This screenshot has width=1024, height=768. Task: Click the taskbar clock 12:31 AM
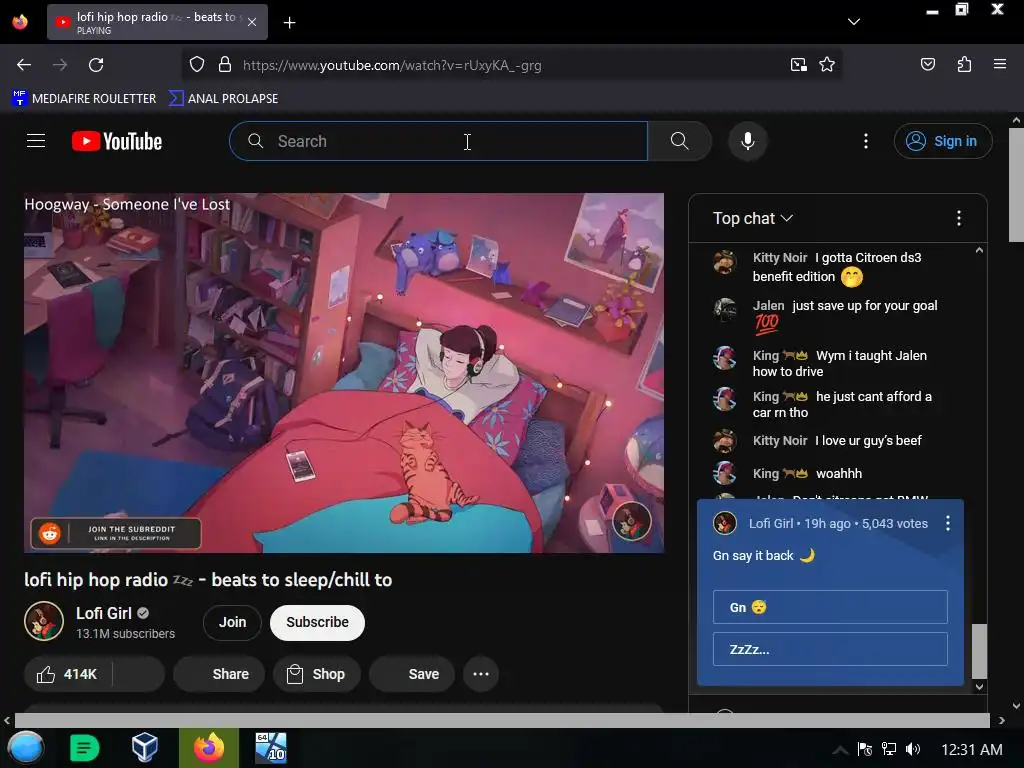pyautogui.click(x=972, y=749)
